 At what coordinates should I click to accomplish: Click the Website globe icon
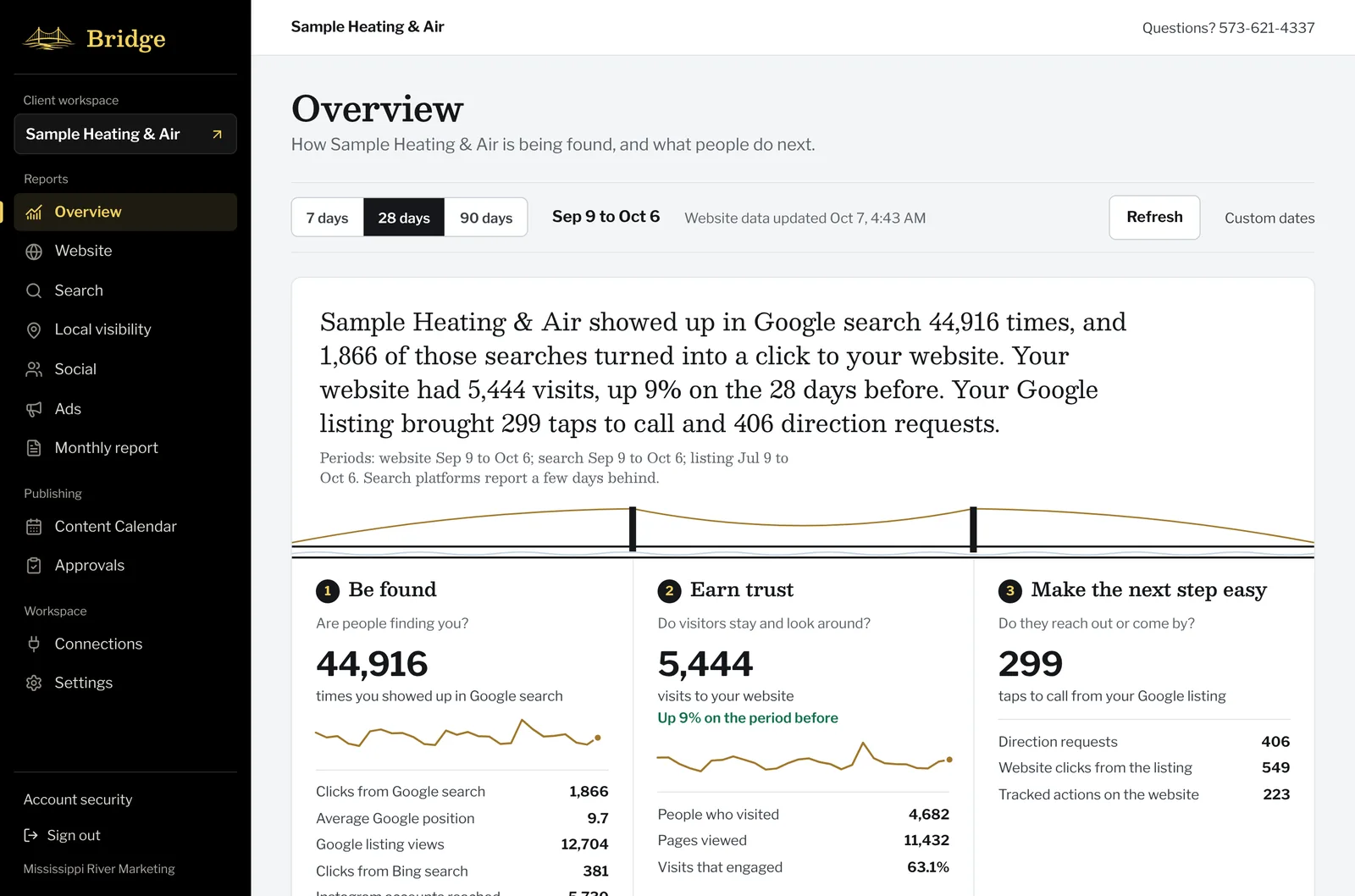point(34,252)
